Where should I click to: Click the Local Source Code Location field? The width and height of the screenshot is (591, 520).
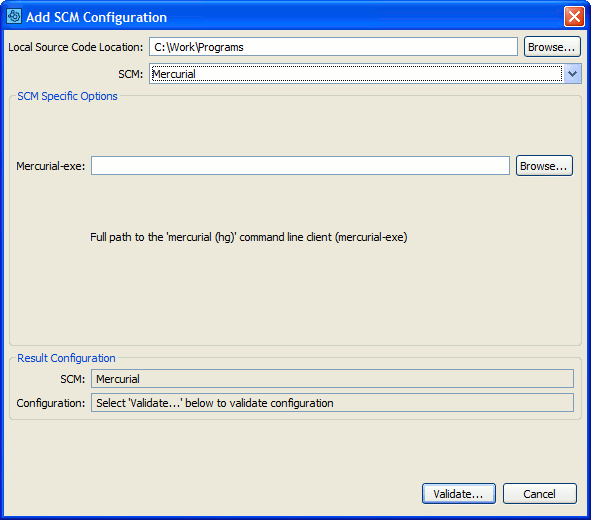click(x=333, y=47)
